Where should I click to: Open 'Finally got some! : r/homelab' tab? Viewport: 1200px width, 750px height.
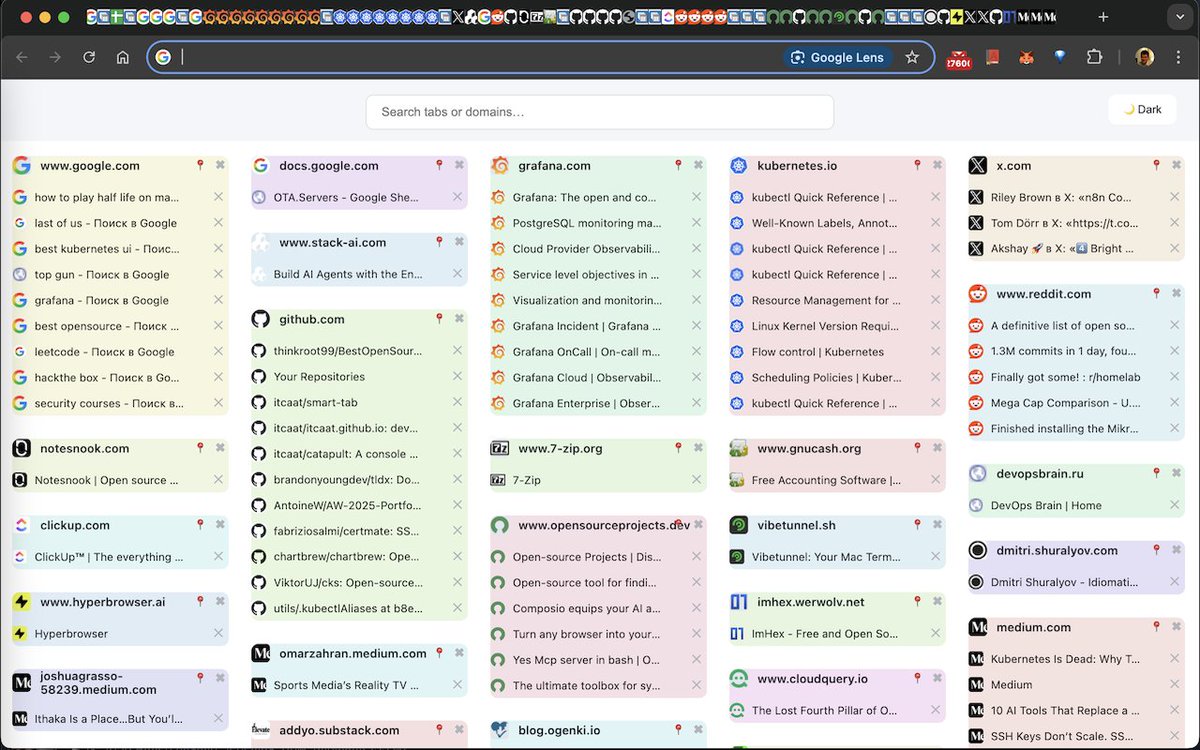coord(1066,377)
